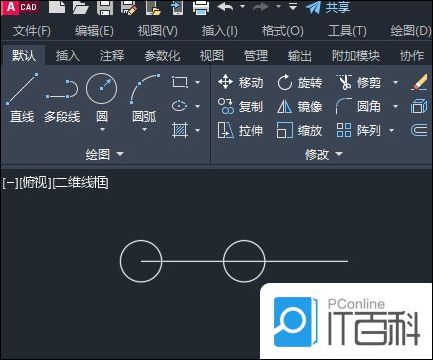The height and width of the screenshot is (360, 433).
Task: Open the 视图(V) menu
Action: pyautogui.click(x=158, y=31)
